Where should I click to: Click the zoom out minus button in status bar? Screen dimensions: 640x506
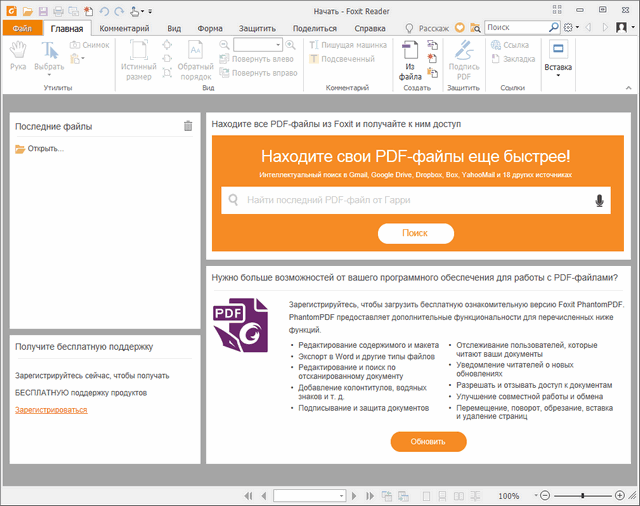click(545, 496)
